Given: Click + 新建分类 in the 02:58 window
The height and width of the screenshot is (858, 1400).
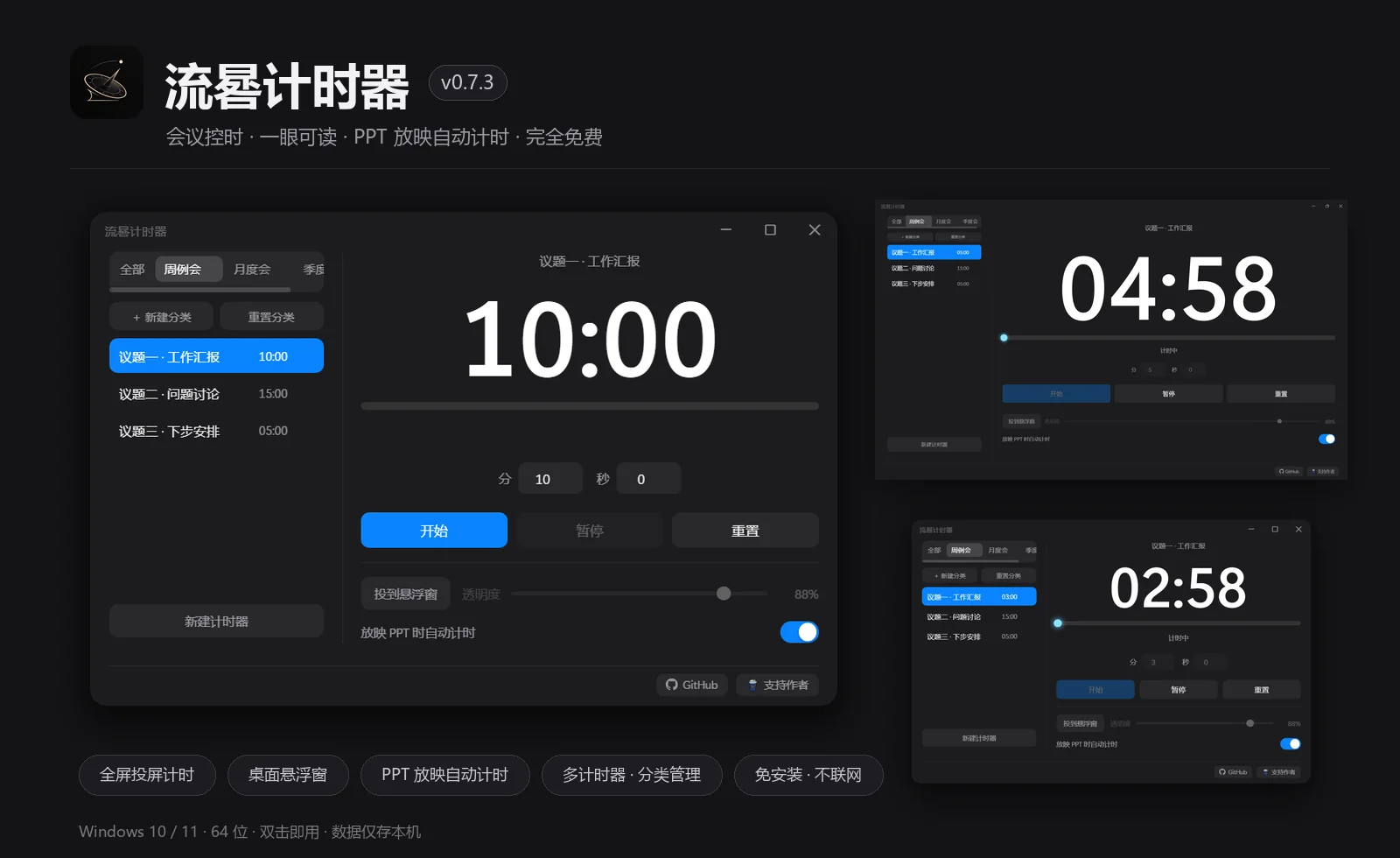Looking at the screenshot, I should tap(950, 575).
